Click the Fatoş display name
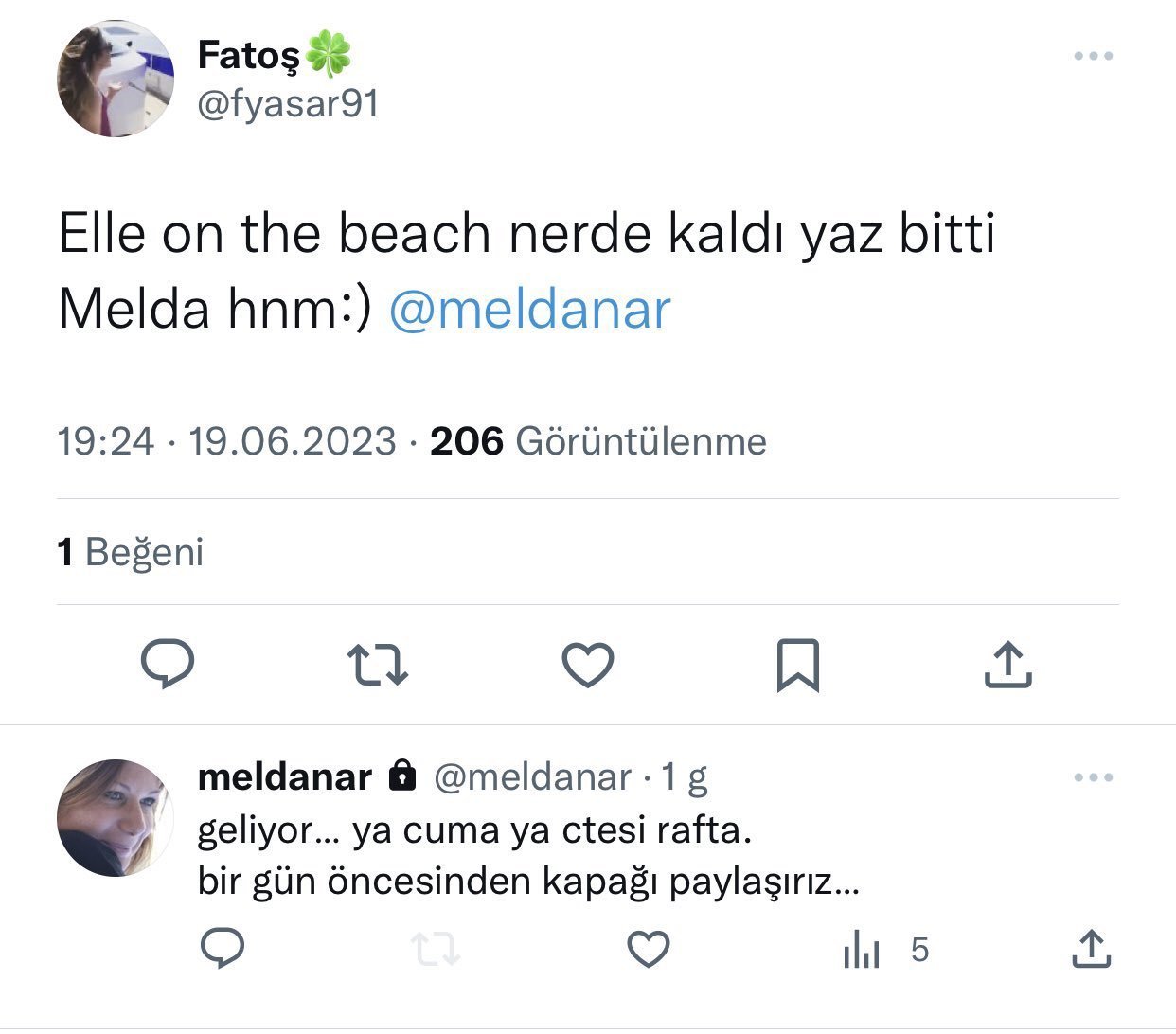 point(248,56)
